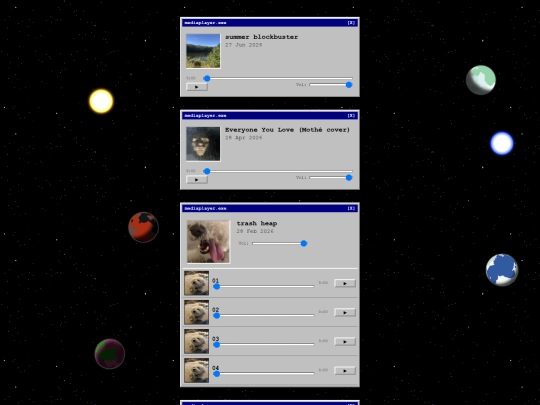Click the blue and white Earth-like planet
540x405 pixels.
point(502,270)
